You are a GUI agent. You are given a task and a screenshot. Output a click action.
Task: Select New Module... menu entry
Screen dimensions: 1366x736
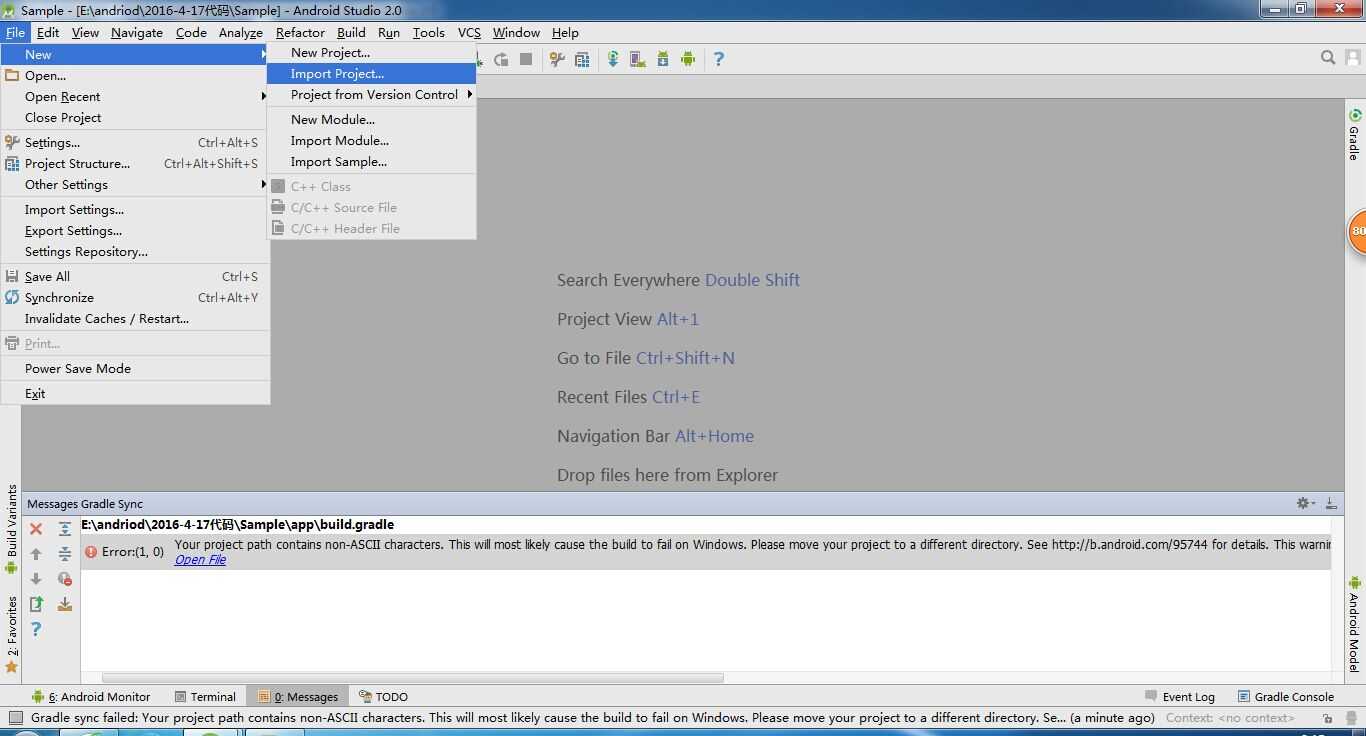[371, 119]
